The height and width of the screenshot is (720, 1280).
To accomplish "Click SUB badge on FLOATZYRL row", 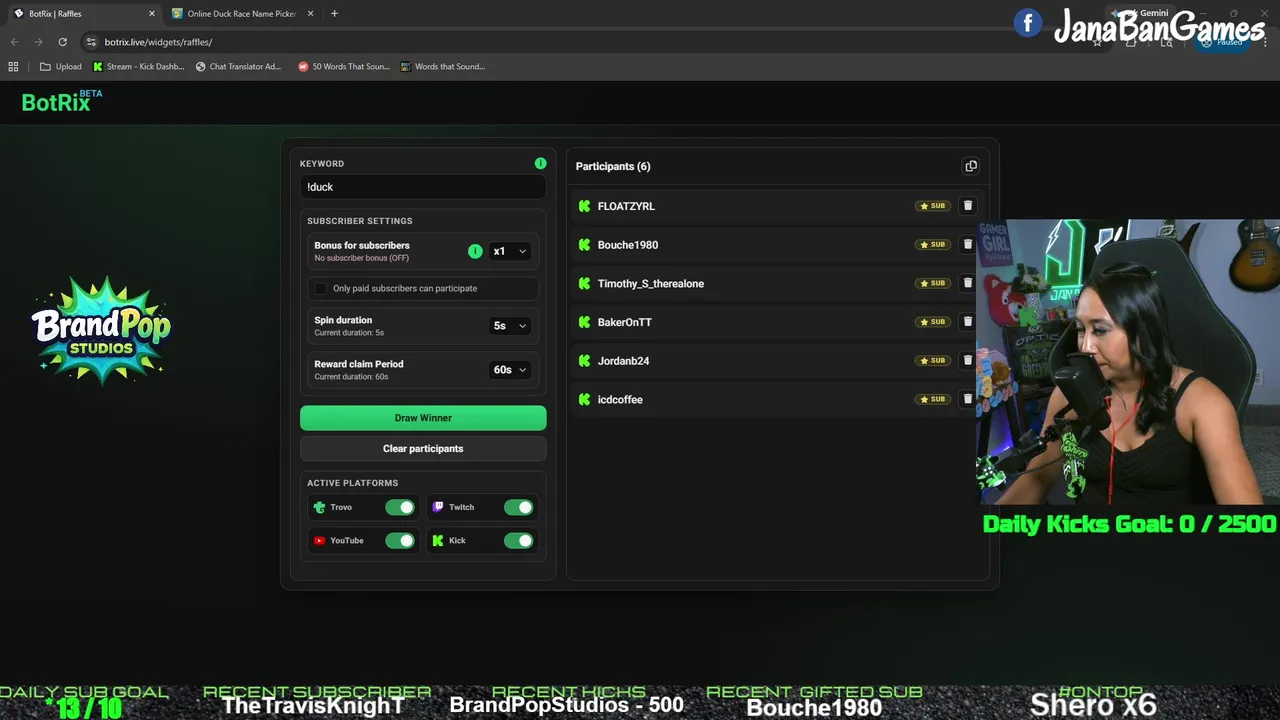I will 932,206.
